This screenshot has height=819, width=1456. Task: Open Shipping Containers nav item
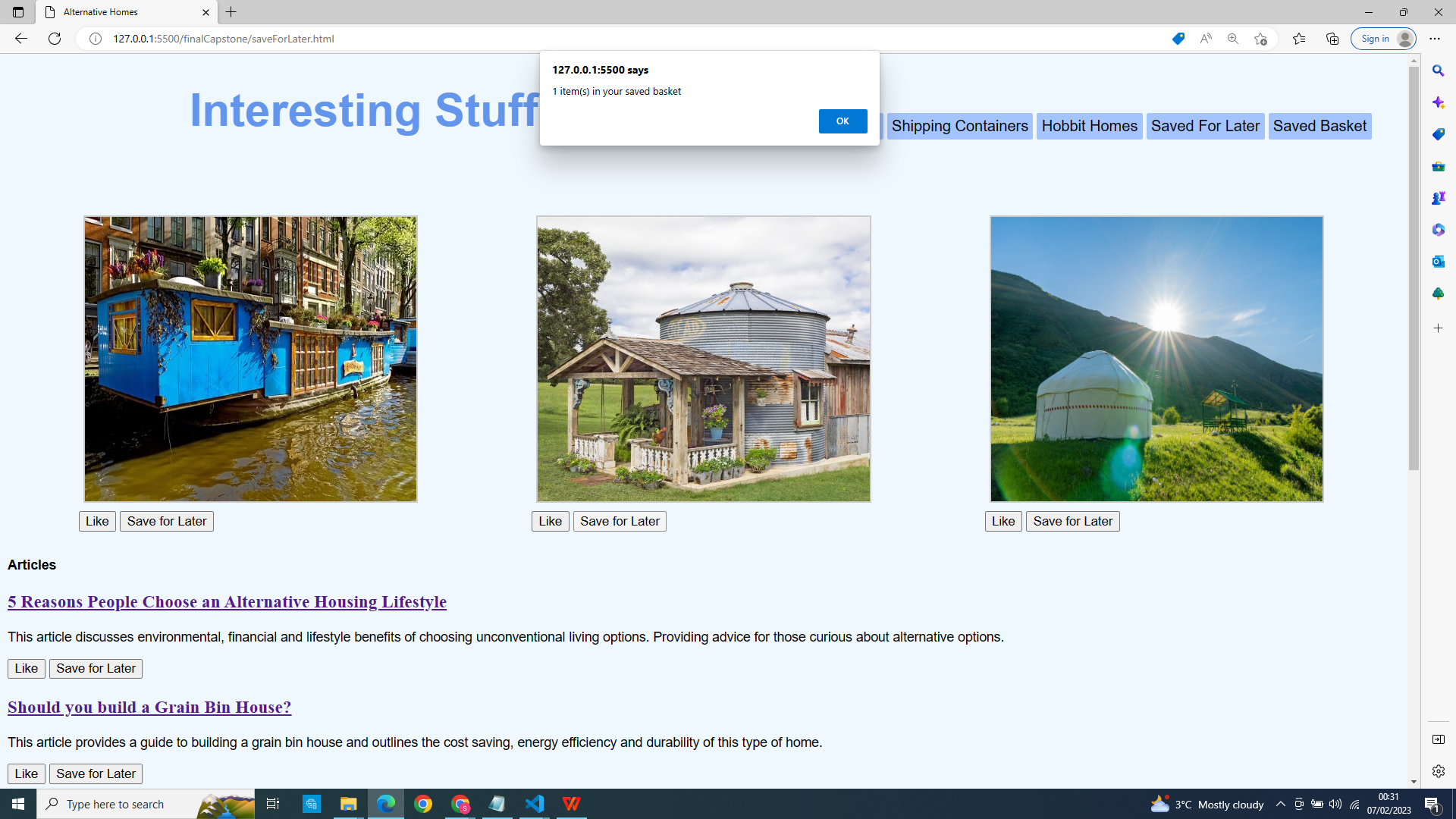(x=959, y=126)
